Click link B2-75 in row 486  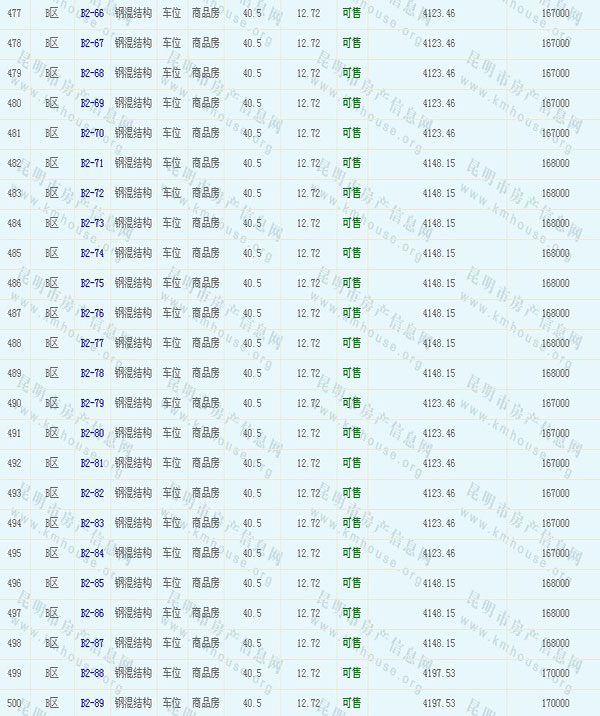click(x=92, y=284)
